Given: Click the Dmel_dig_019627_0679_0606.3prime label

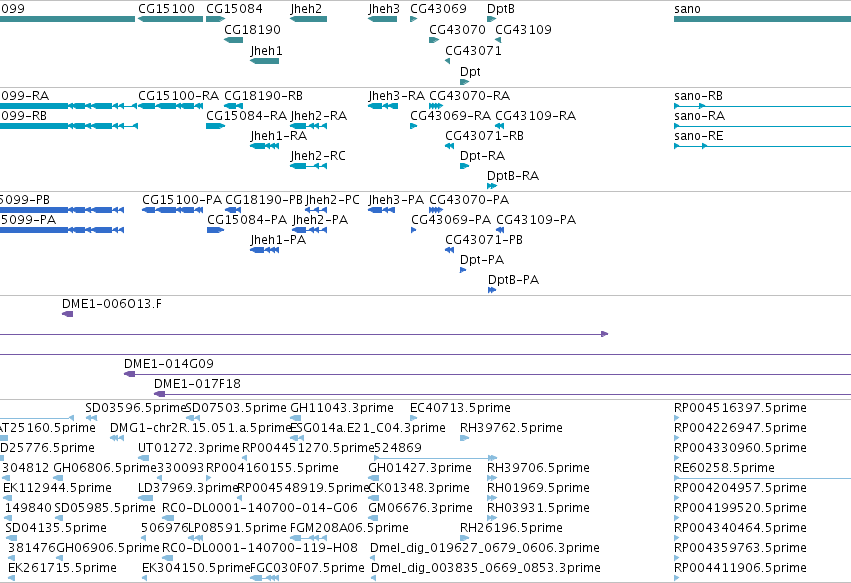Looking at the screenshot, I should pos(485,548).
